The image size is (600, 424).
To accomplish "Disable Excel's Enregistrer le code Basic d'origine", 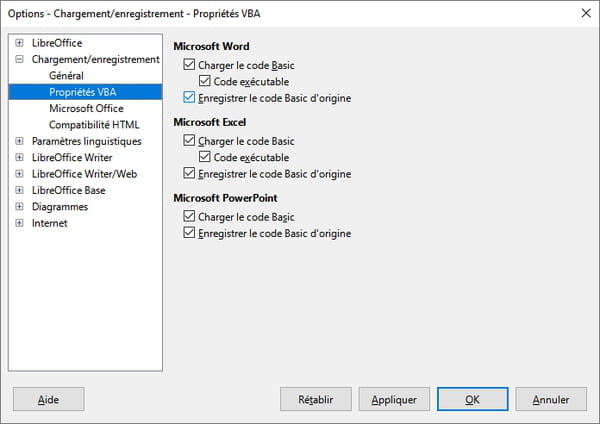I will [189, 173].
